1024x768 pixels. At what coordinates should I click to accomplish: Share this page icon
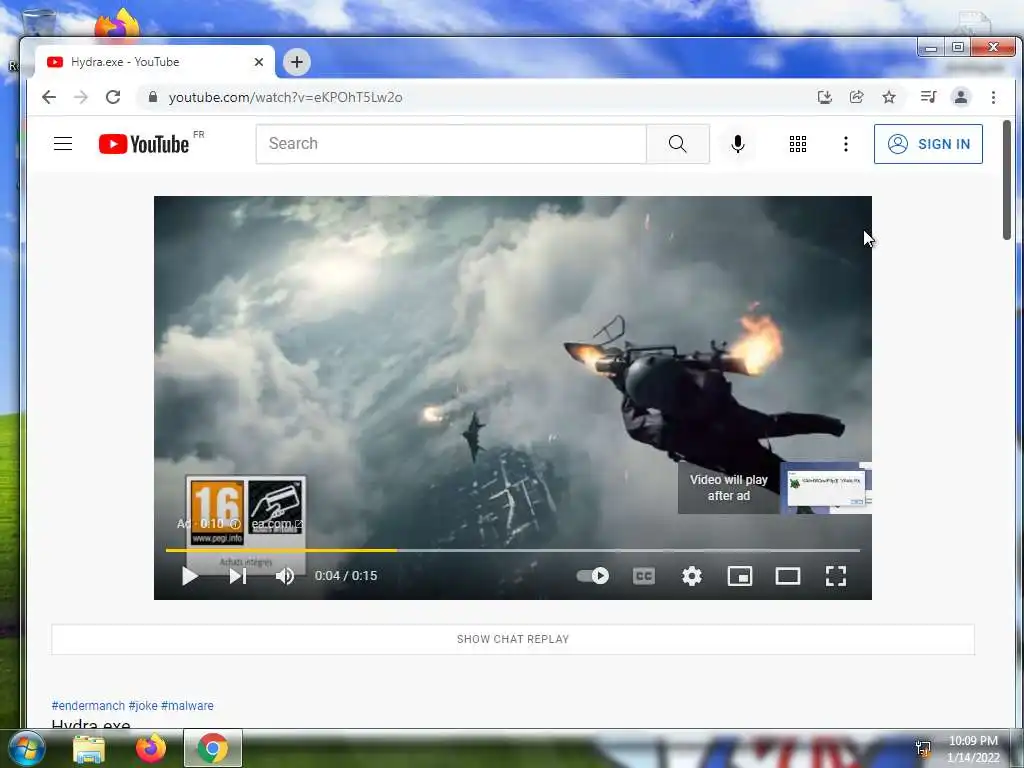pos(856,97)
